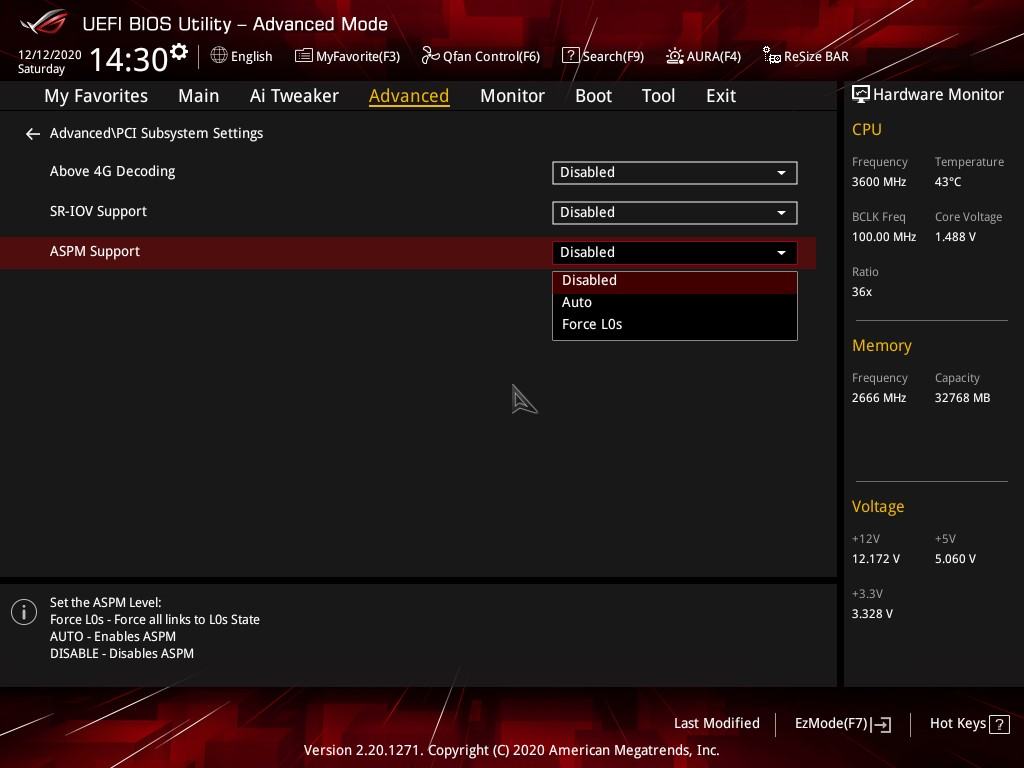Click the ReSize BAR button
Screen dimensions: 1024x768
coord(806,56)
